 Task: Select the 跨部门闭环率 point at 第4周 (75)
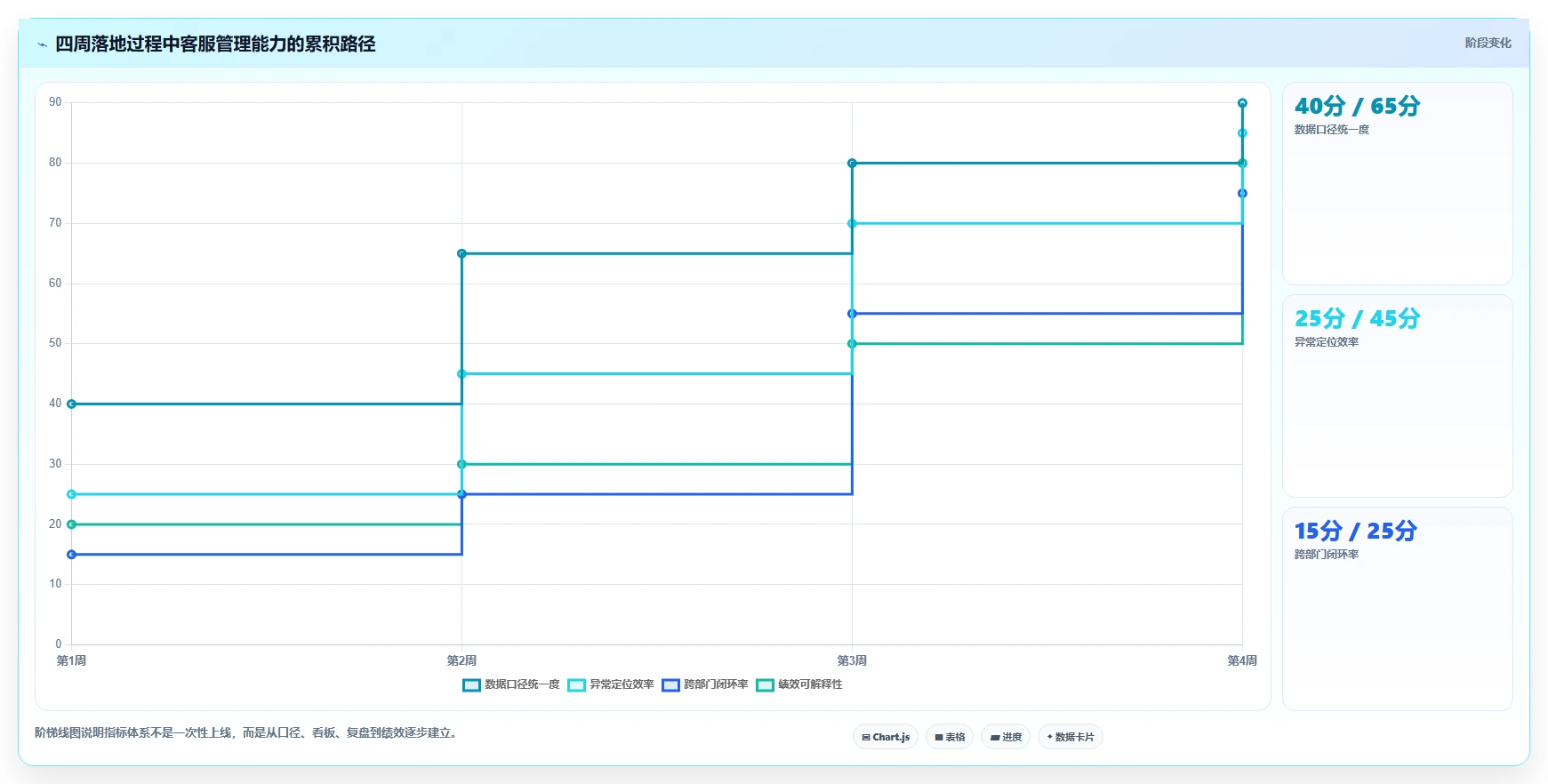tap(1242, 193)
